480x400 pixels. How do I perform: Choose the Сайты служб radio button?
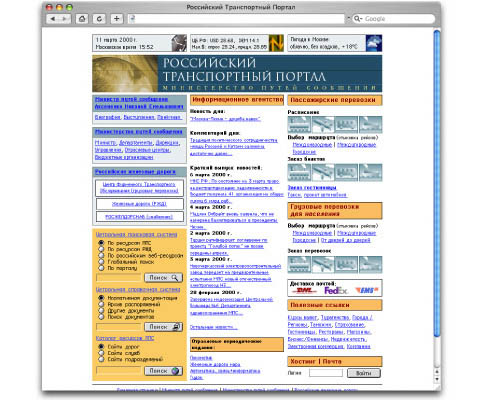coord(101,353)
